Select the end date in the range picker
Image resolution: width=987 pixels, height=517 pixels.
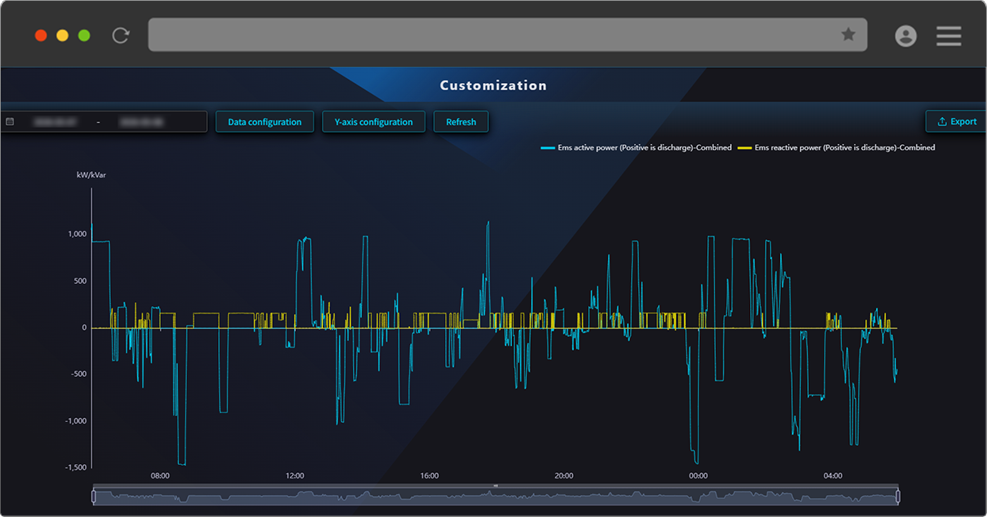142,122
